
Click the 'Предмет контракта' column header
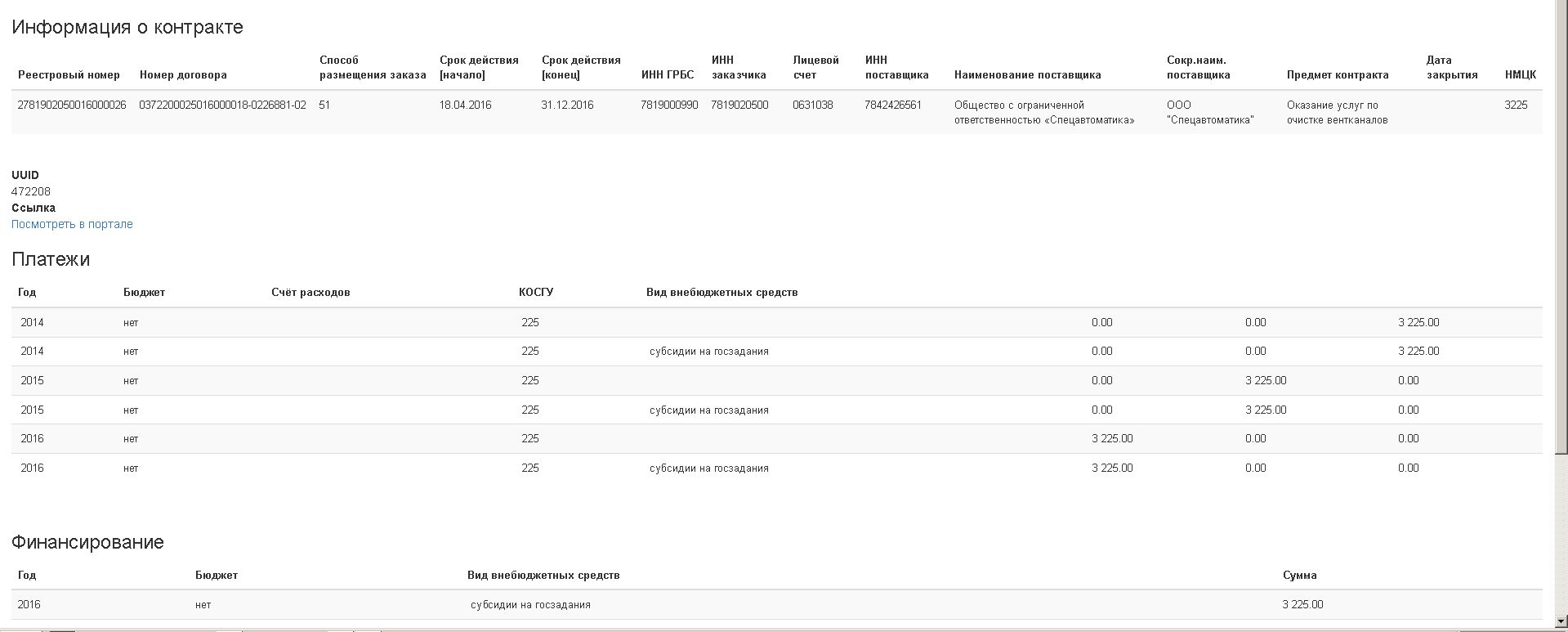coord(1337,74)
